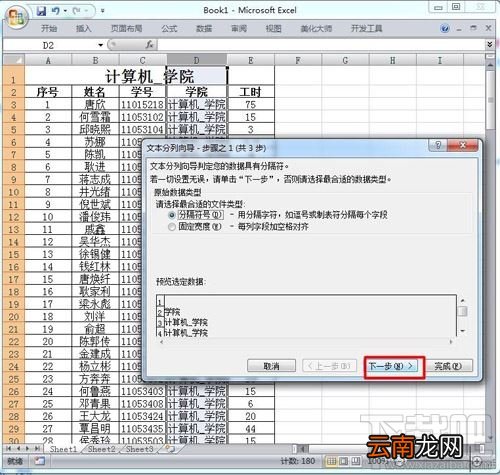Switch to Sheet1 tab

[63, 449]
